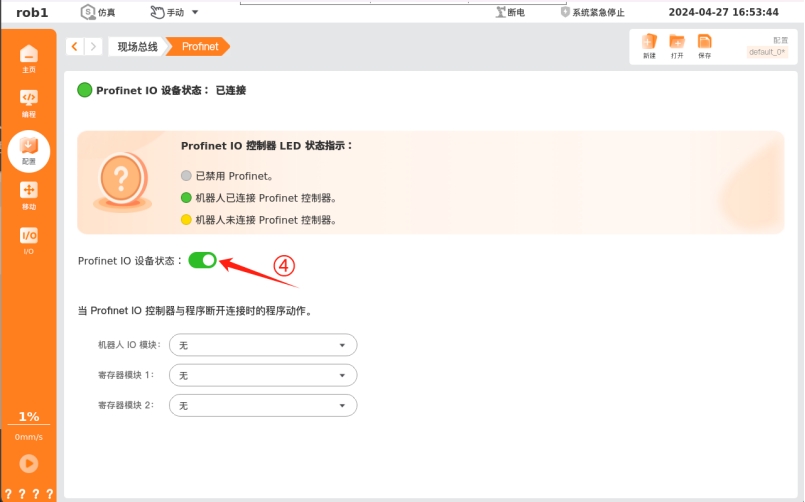Click the question marks at sidebar bottom
Image resolution: width=805 pixels, height=502 pixels.
(29, 494)
